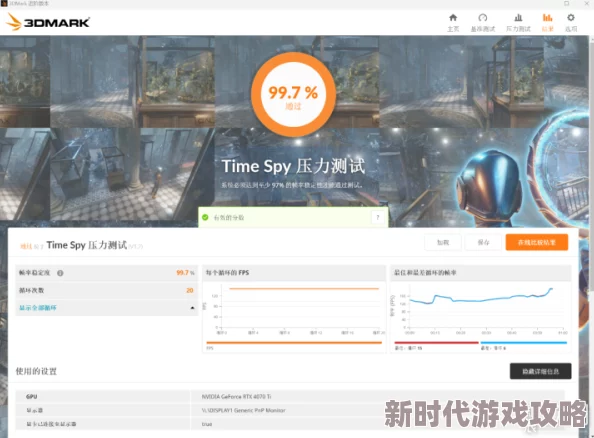Go to the 主页 home page

(453, 22)
